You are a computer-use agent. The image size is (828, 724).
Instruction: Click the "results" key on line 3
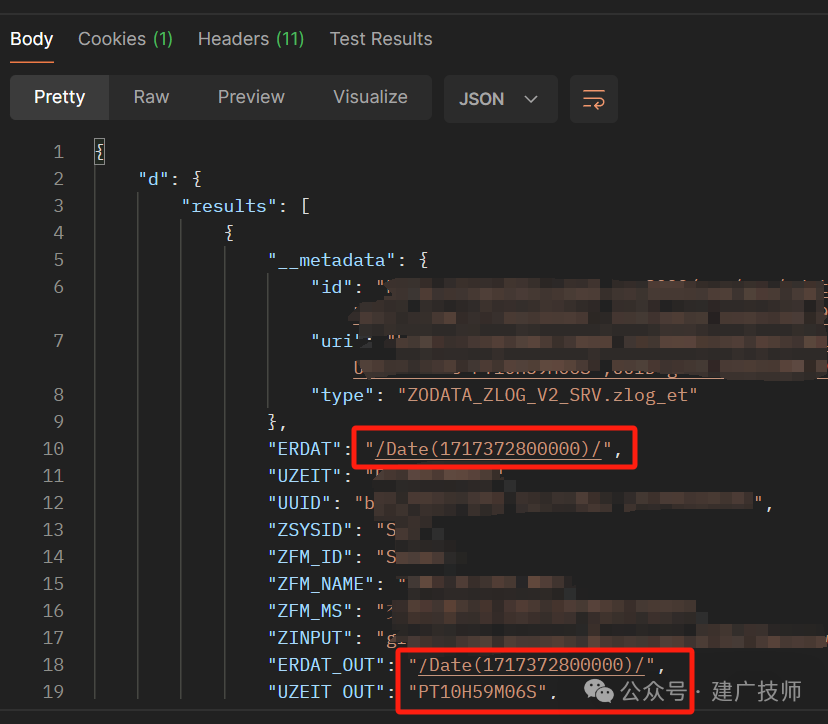229,206
